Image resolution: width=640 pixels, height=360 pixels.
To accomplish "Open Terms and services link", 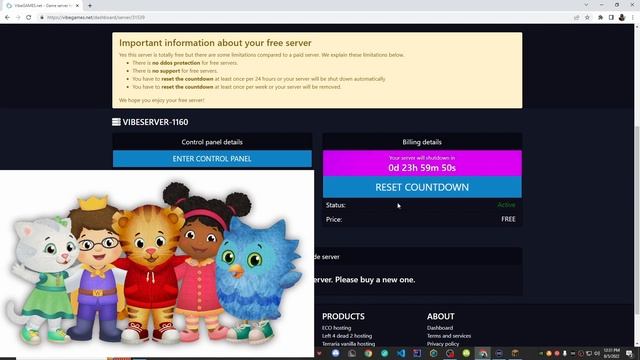I will [449, 336].
